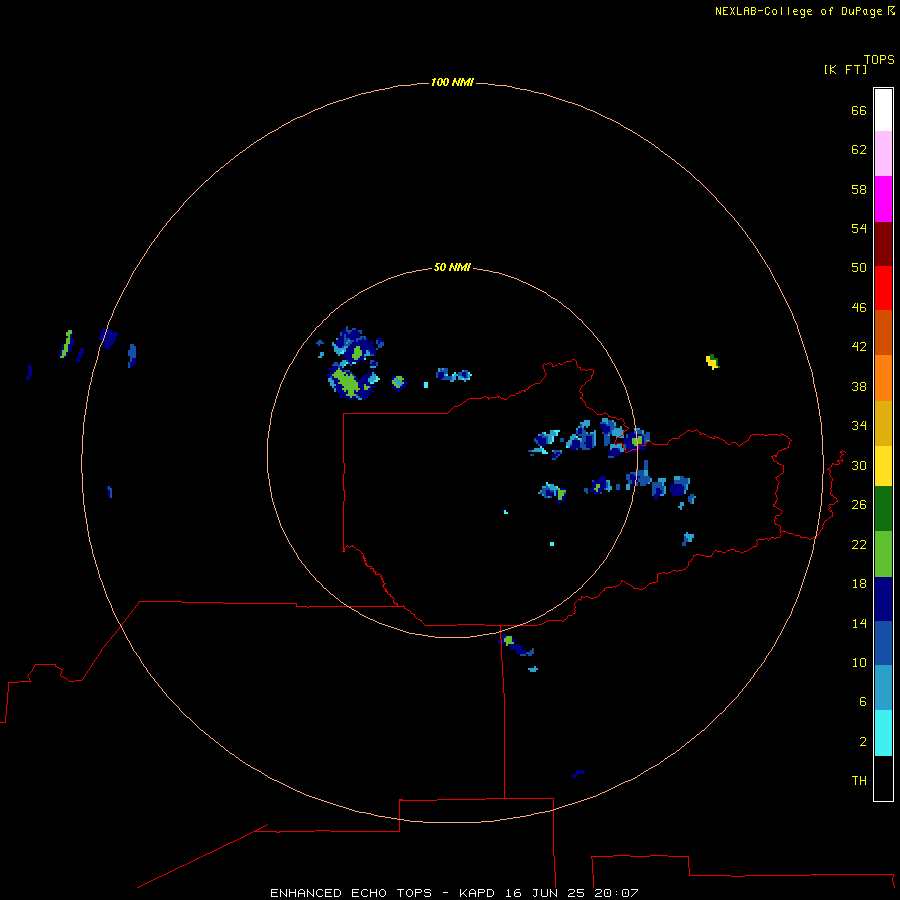Click the navy blue legend swatch

tap(883, 599)
